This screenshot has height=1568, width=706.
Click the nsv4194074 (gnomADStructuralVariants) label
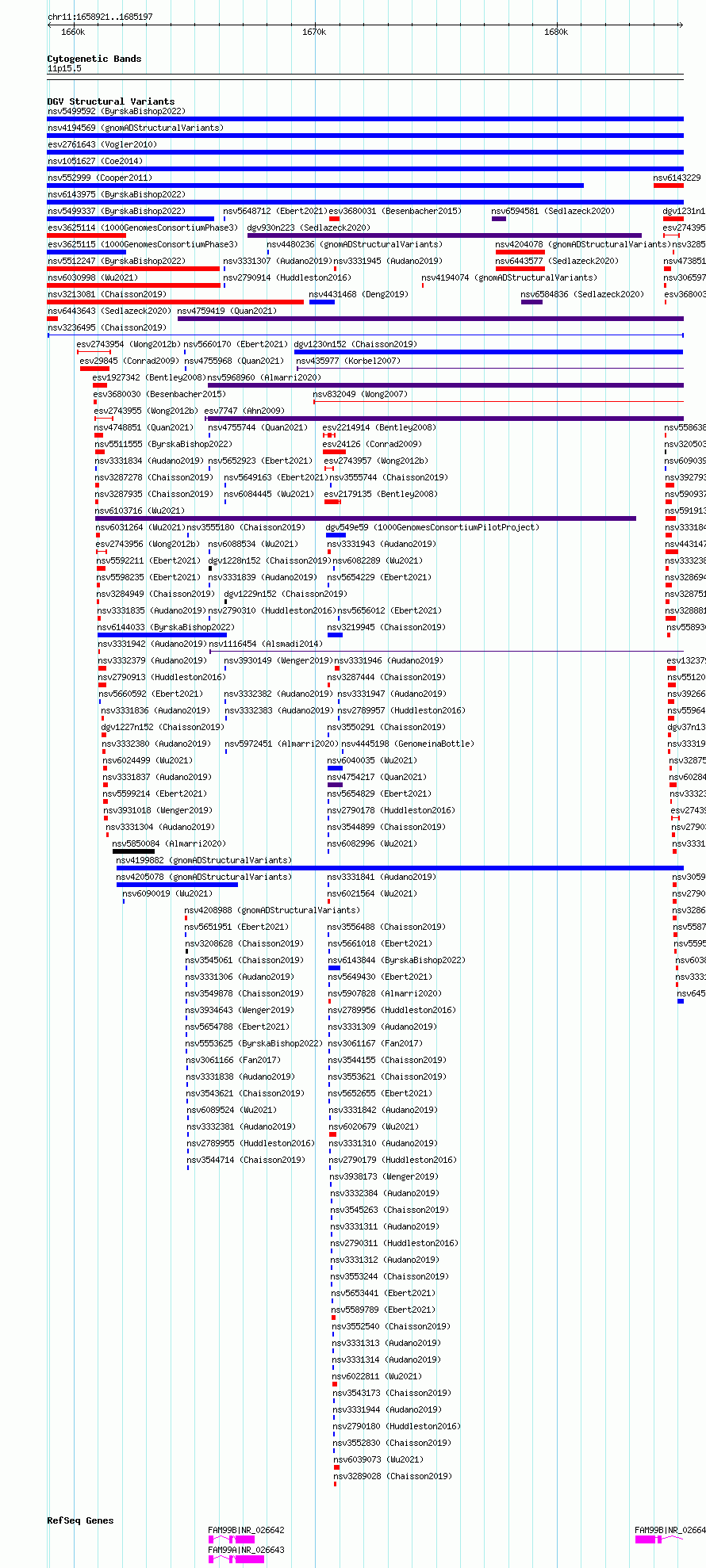click(x=509, y=277)
